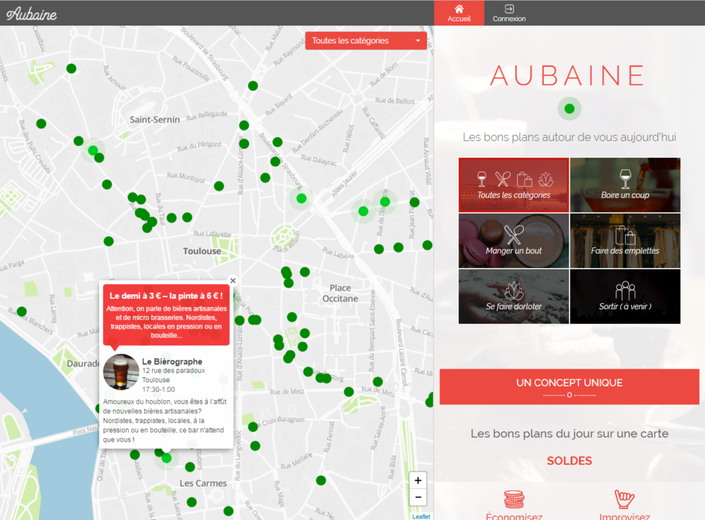Viewport: 705px width, 520px height.
Task: Zoom in on the map
Action: coord(419,480)
